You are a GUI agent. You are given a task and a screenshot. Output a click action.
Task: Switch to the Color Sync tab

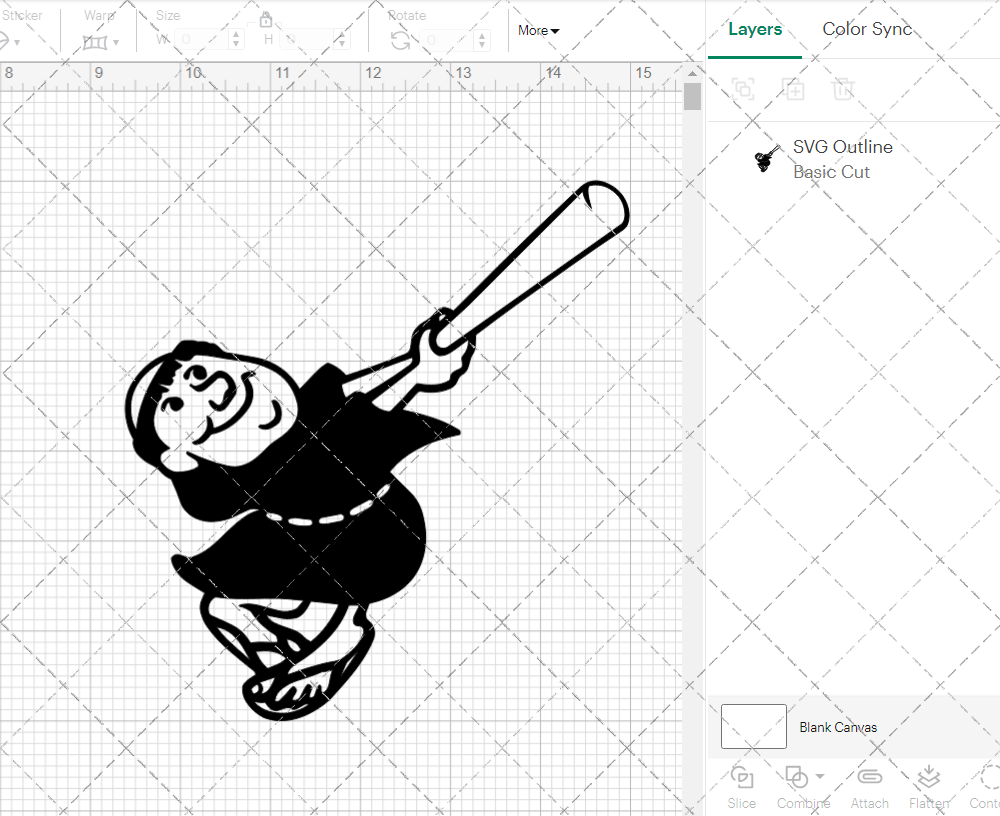[x=867, y=29]
